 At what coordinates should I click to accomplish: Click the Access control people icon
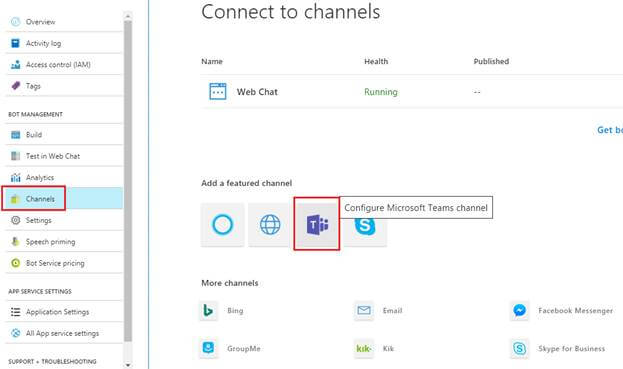click(15, 65)
